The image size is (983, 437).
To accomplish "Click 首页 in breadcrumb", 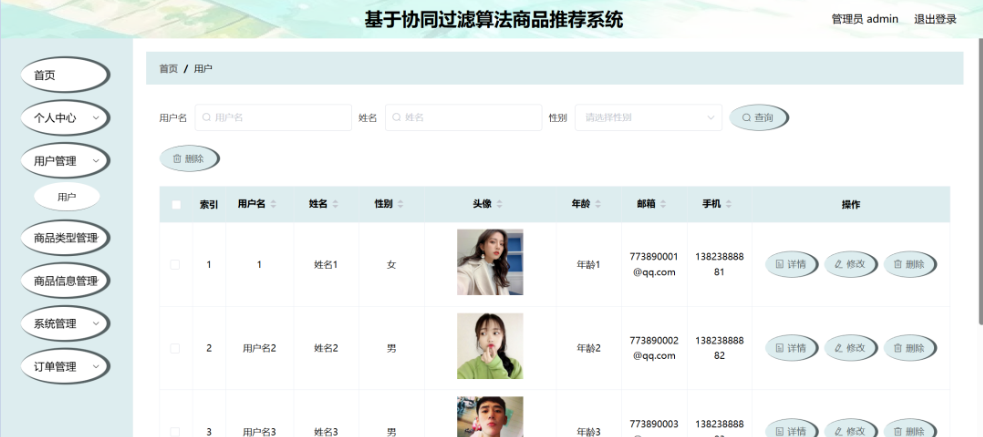I will click(168, 68).
